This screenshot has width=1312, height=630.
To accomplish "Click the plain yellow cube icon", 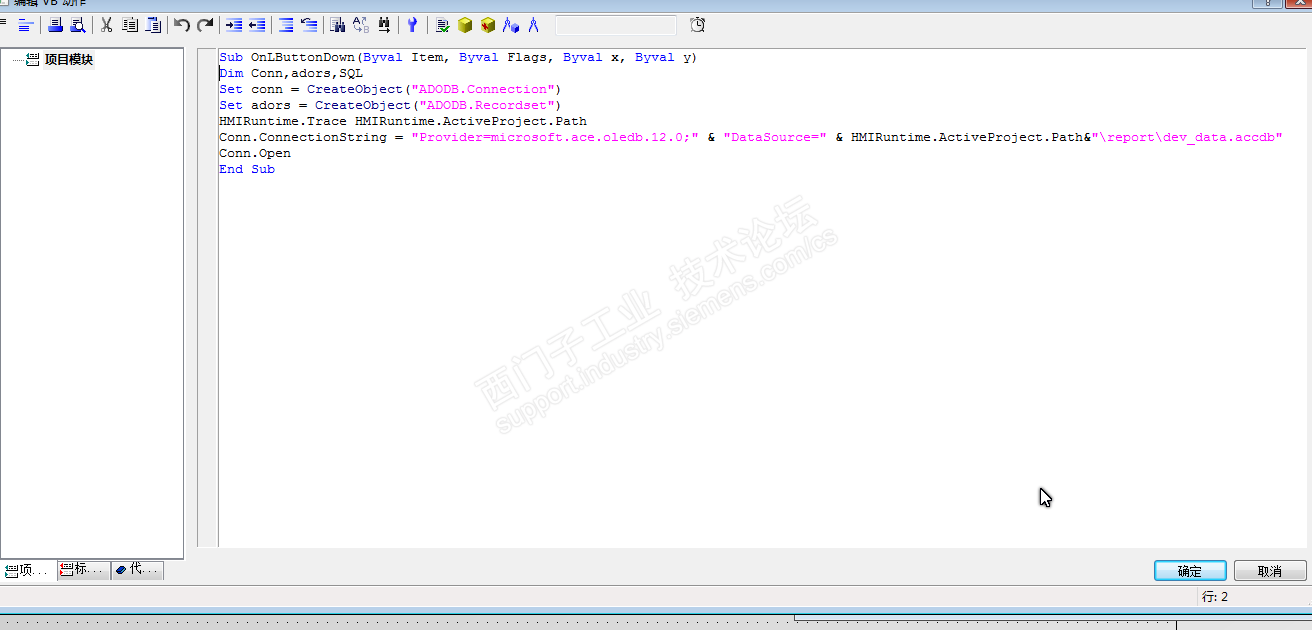I will 465,25.
